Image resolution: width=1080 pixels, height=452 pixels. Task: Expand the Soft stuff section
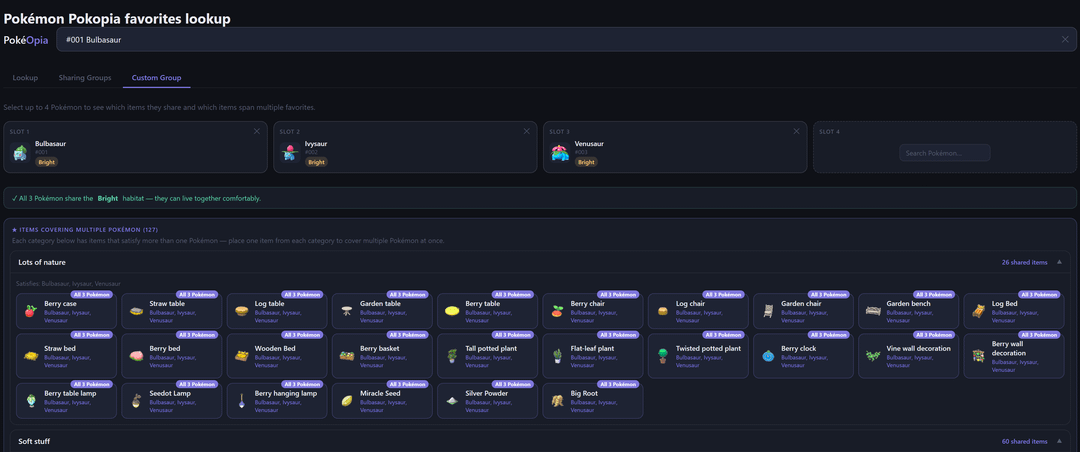click(1059, 441)
